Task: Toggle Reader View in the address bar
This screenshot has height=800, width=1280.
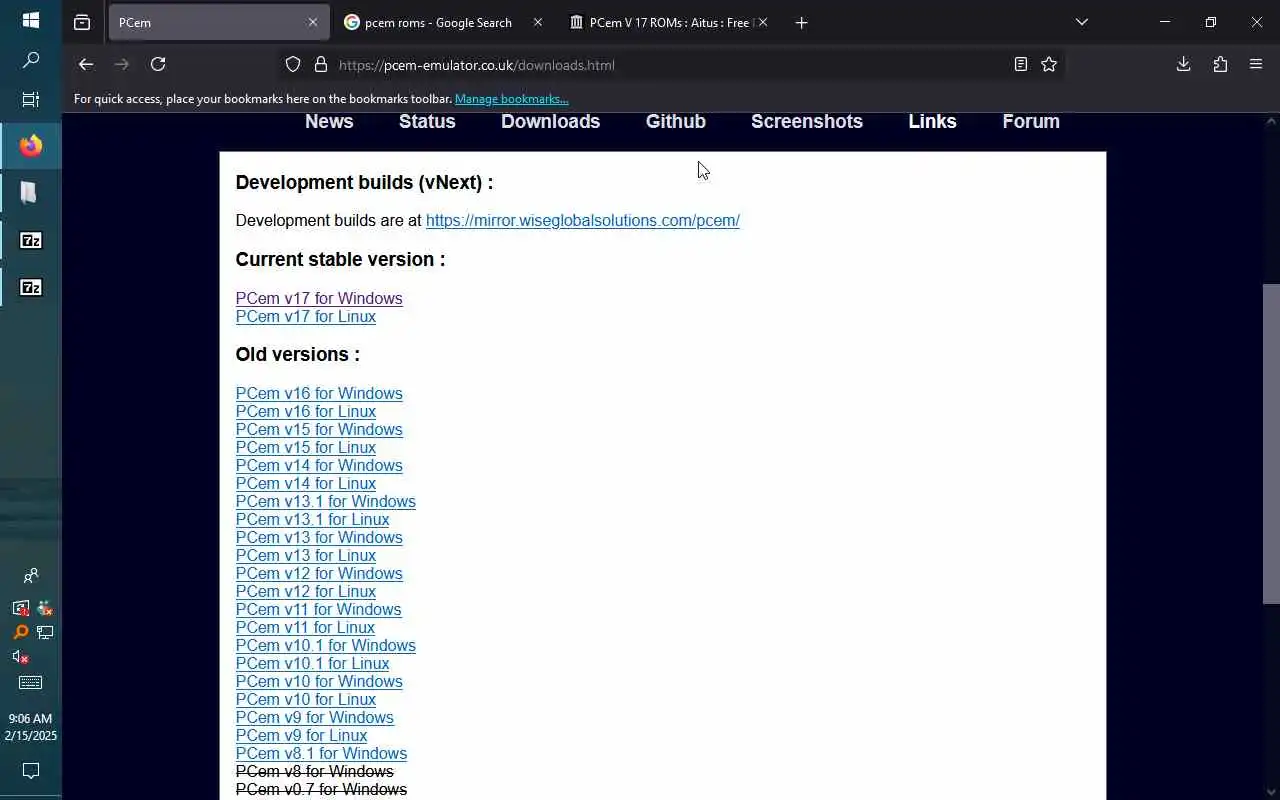Action: click(x=1020, y=64)
